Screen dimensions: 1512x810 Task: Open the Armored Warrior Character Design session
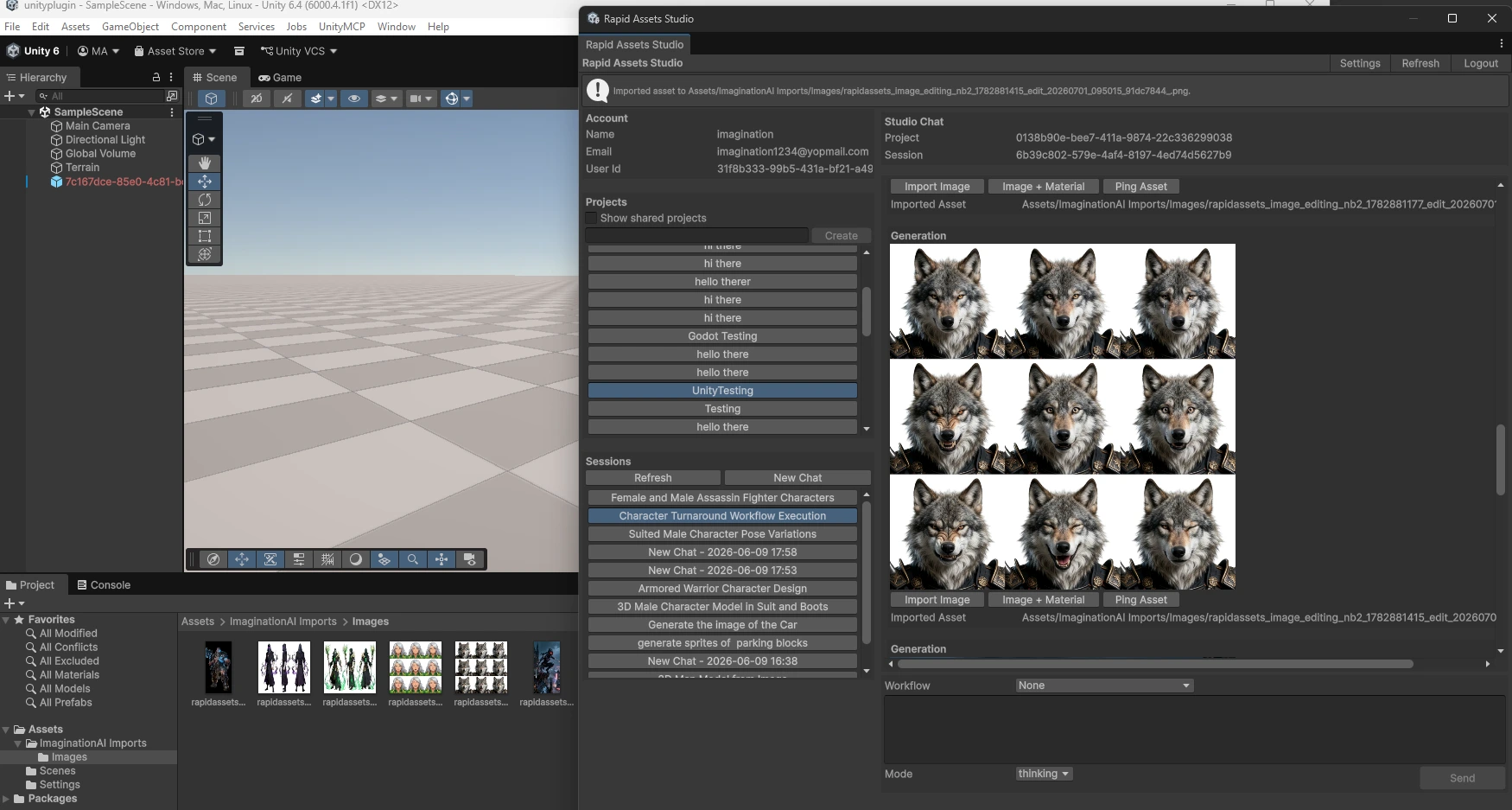(722, 589)
